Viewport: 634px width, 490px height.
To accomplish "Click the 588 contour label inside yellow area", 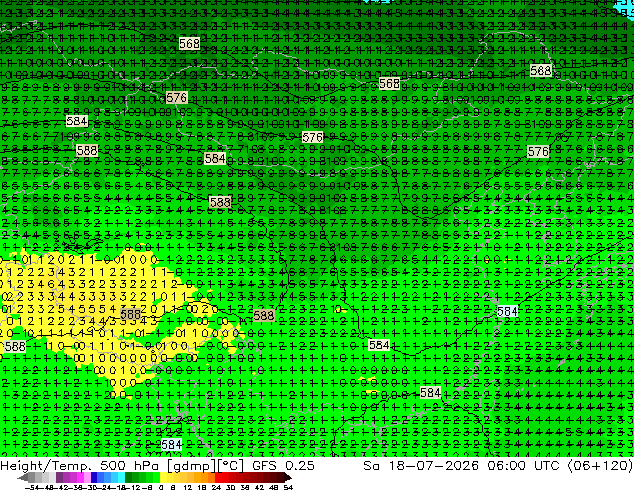I will click(131, 314).
